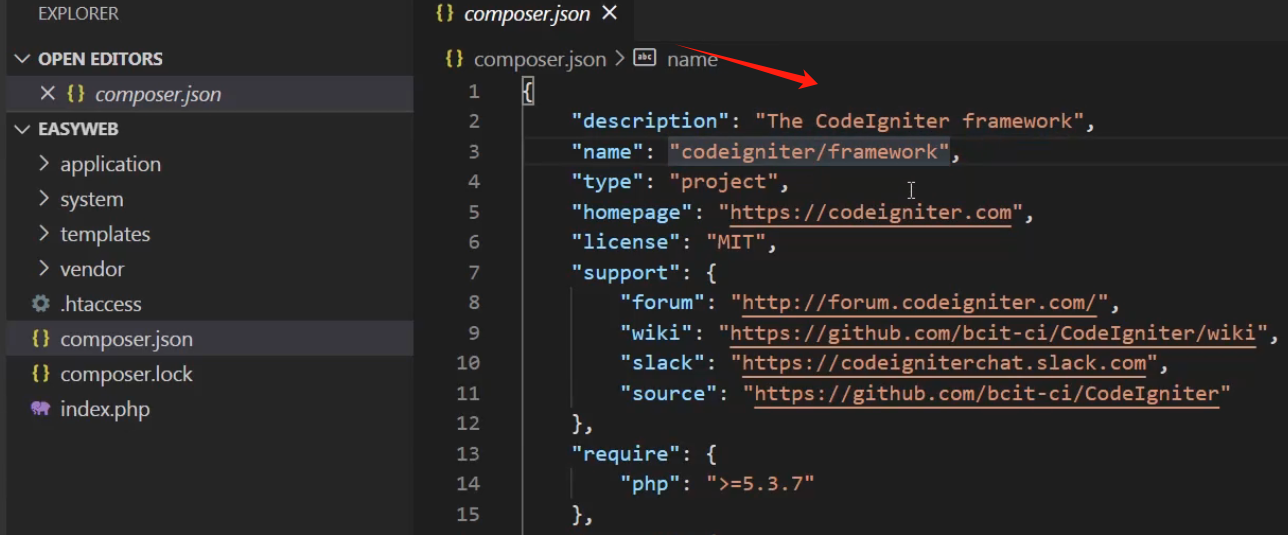The width and height of the screenshot is (1288, 535).
Task: Expand the system folder
Action: [x=91, y=199]
